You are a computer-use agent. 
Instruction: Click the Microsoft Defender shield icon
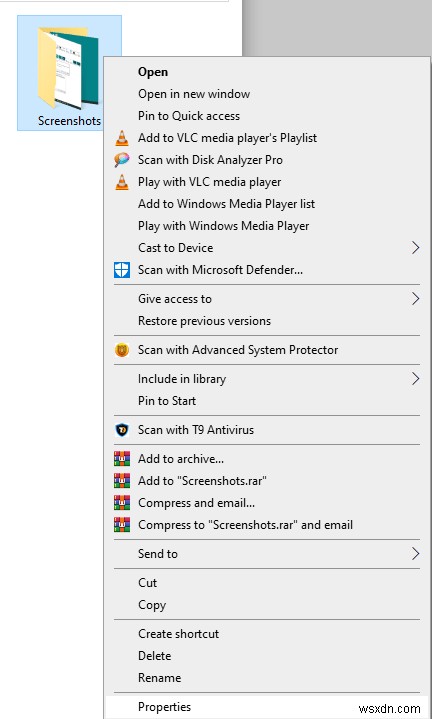122,270
